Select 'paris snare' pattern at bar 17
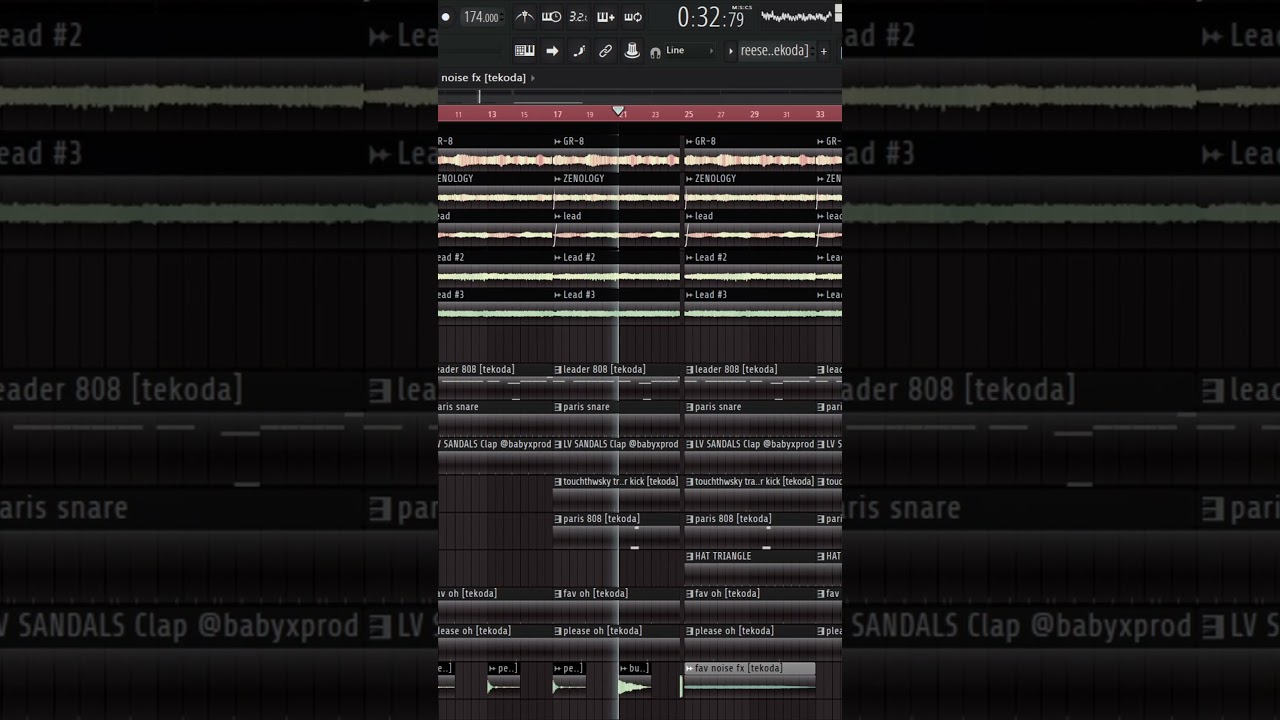The height and width of the screenshot is (720, 1280). (616, 418)
